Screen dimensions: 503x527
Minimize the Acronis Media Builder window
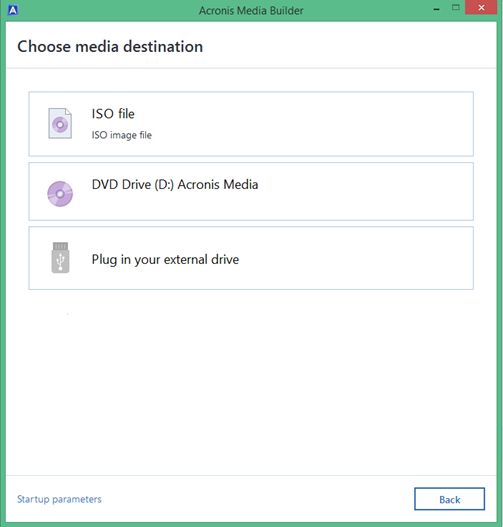436,9
